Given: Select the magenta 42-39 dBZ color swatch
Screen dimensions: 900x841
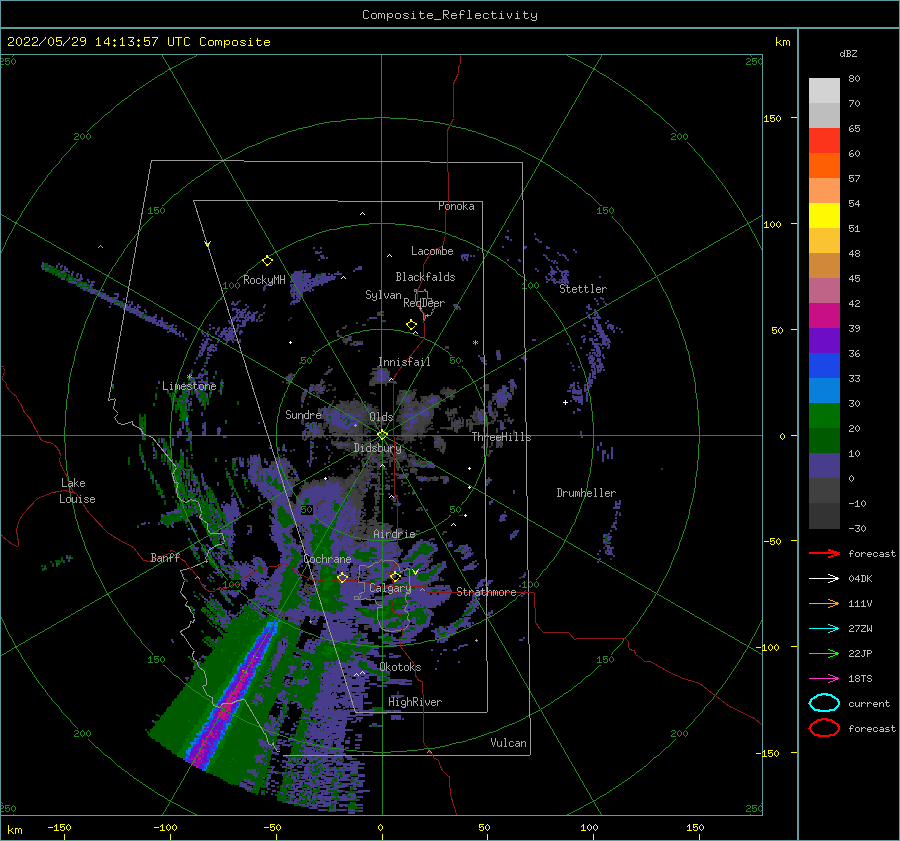Looking at the screenshot, I should tap(824, 316).
